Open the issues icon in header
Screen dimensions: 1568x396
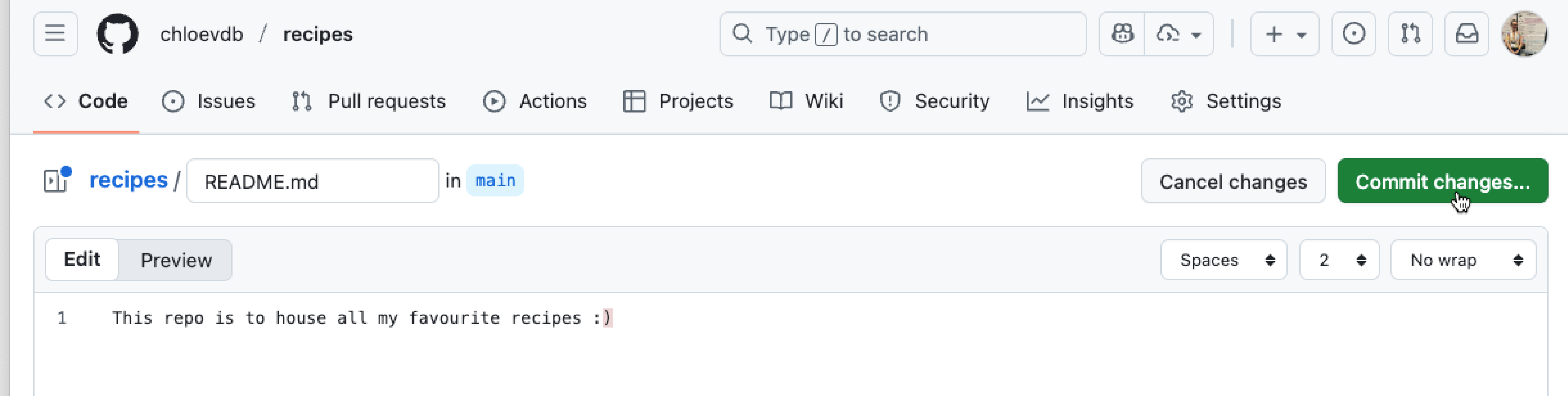click(1353, 34)
